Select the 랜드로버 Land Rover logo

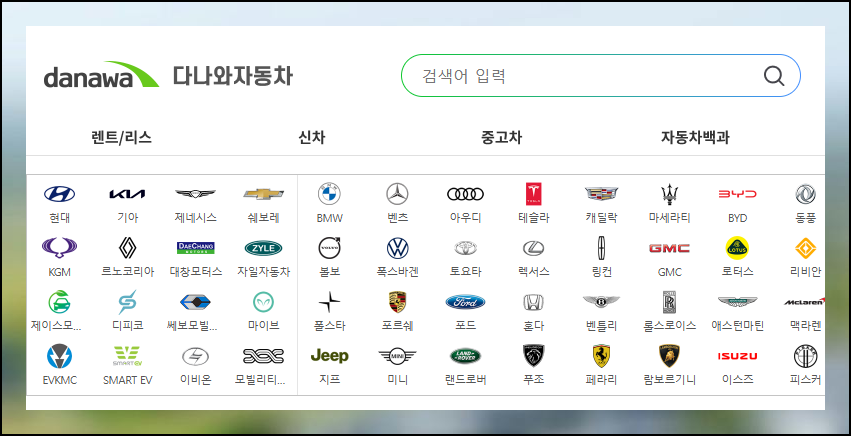click(466, 356)
